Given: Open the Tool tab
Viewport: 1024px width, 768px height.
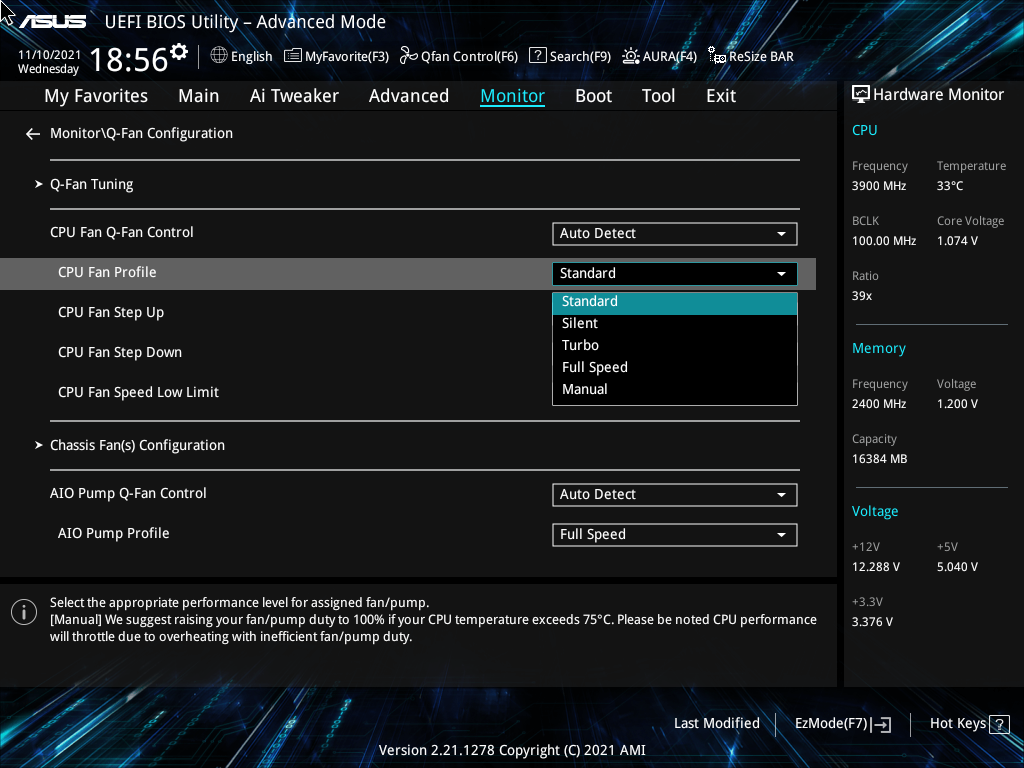Looking at the screenshot, I should pyautogui.click(x=658, y=96).
